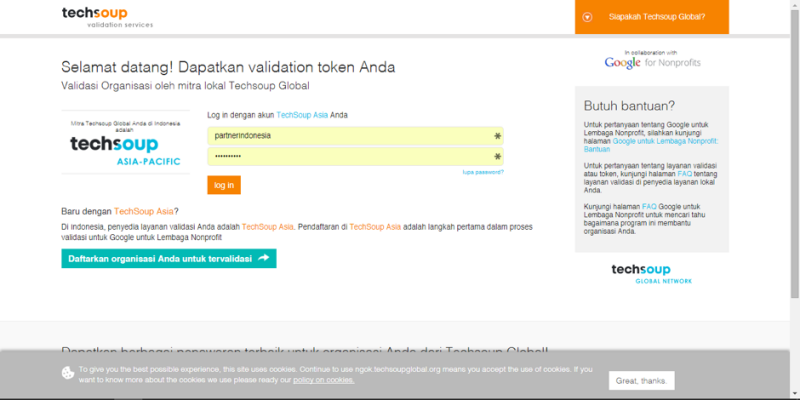Image resolution: width=800 pixels, height=400 pixels.
Task: Click the asterisk icon in password field
Action: [497, 157]
